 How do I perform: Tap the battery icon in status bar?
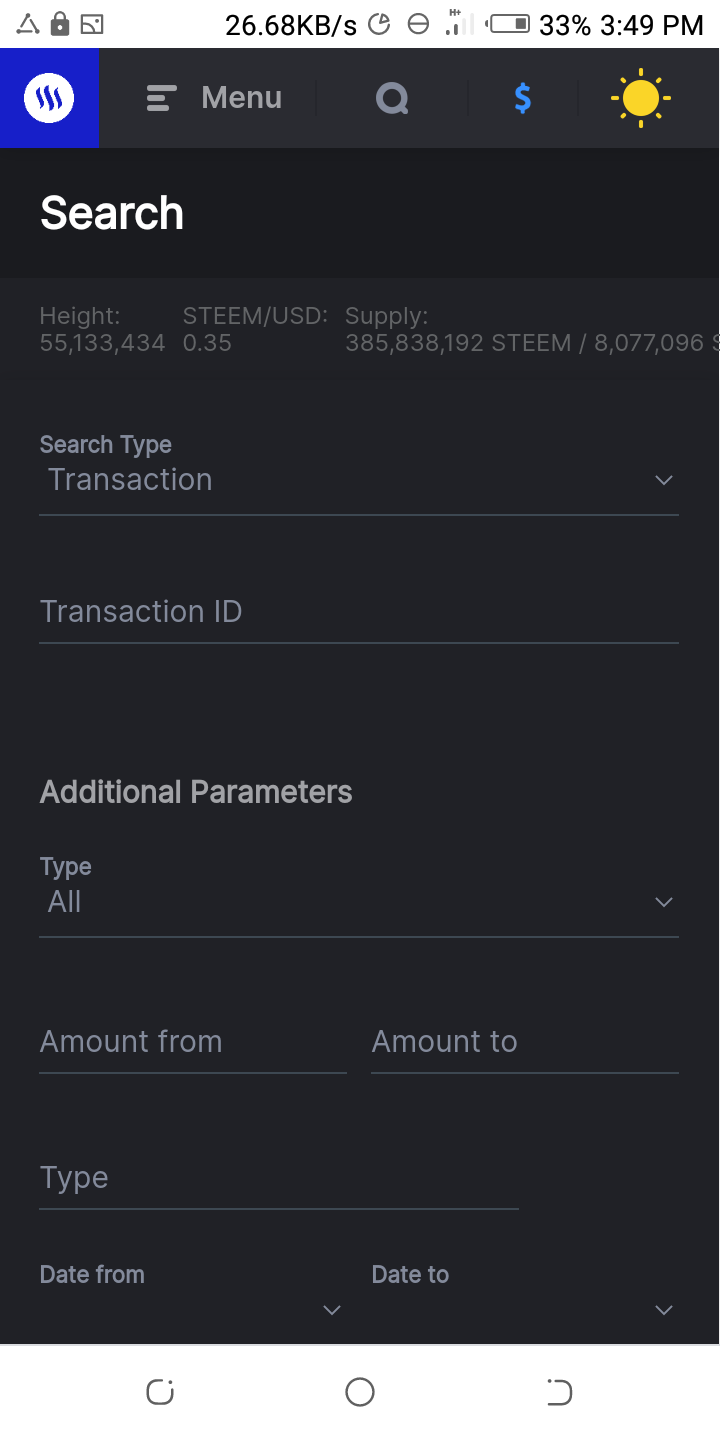click(x=510, y=24)
